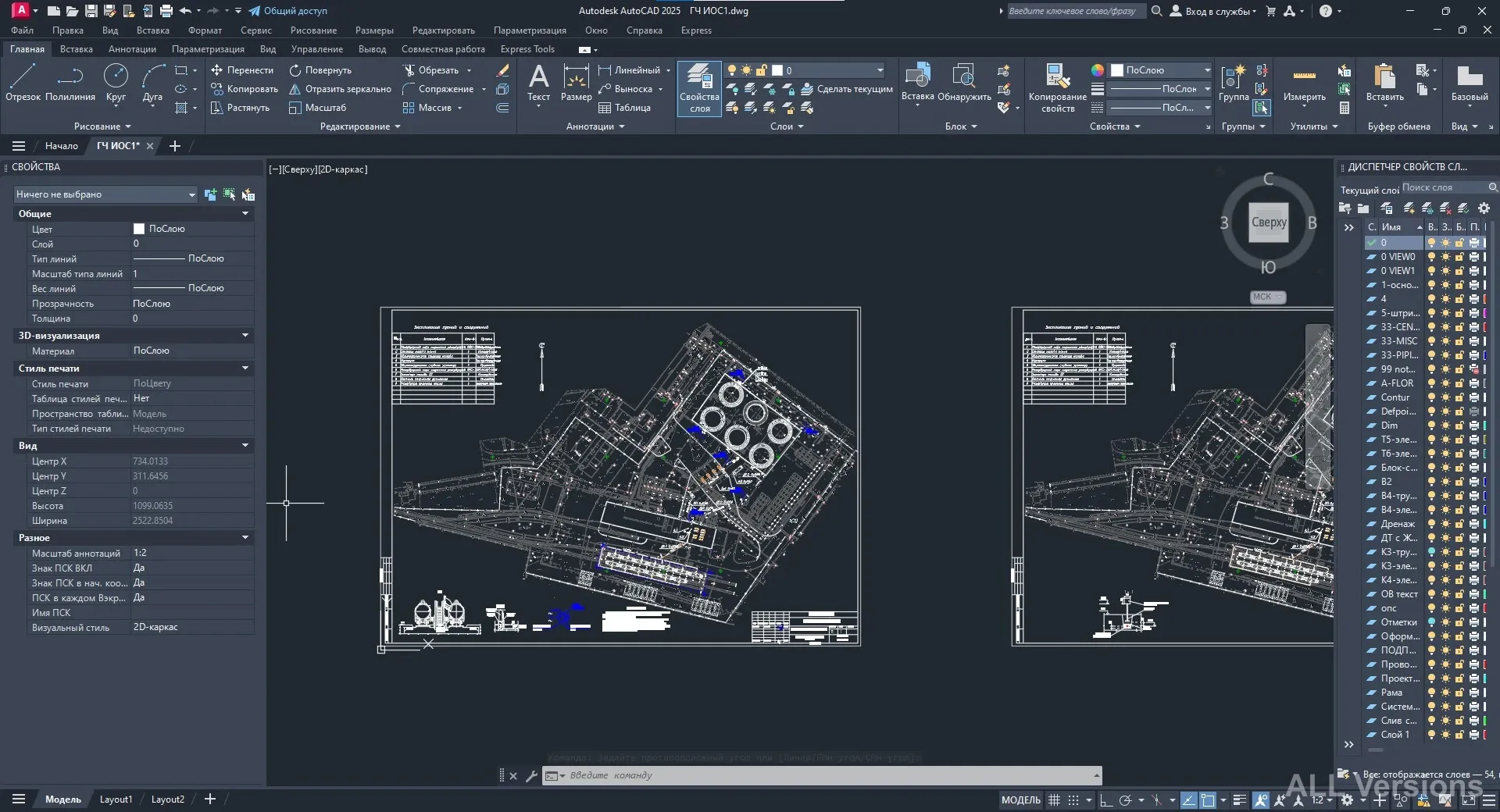The height and width of the screenshot is (812, 1500).
Task: Switch to the Начало start tab
Action: (61, 146)
